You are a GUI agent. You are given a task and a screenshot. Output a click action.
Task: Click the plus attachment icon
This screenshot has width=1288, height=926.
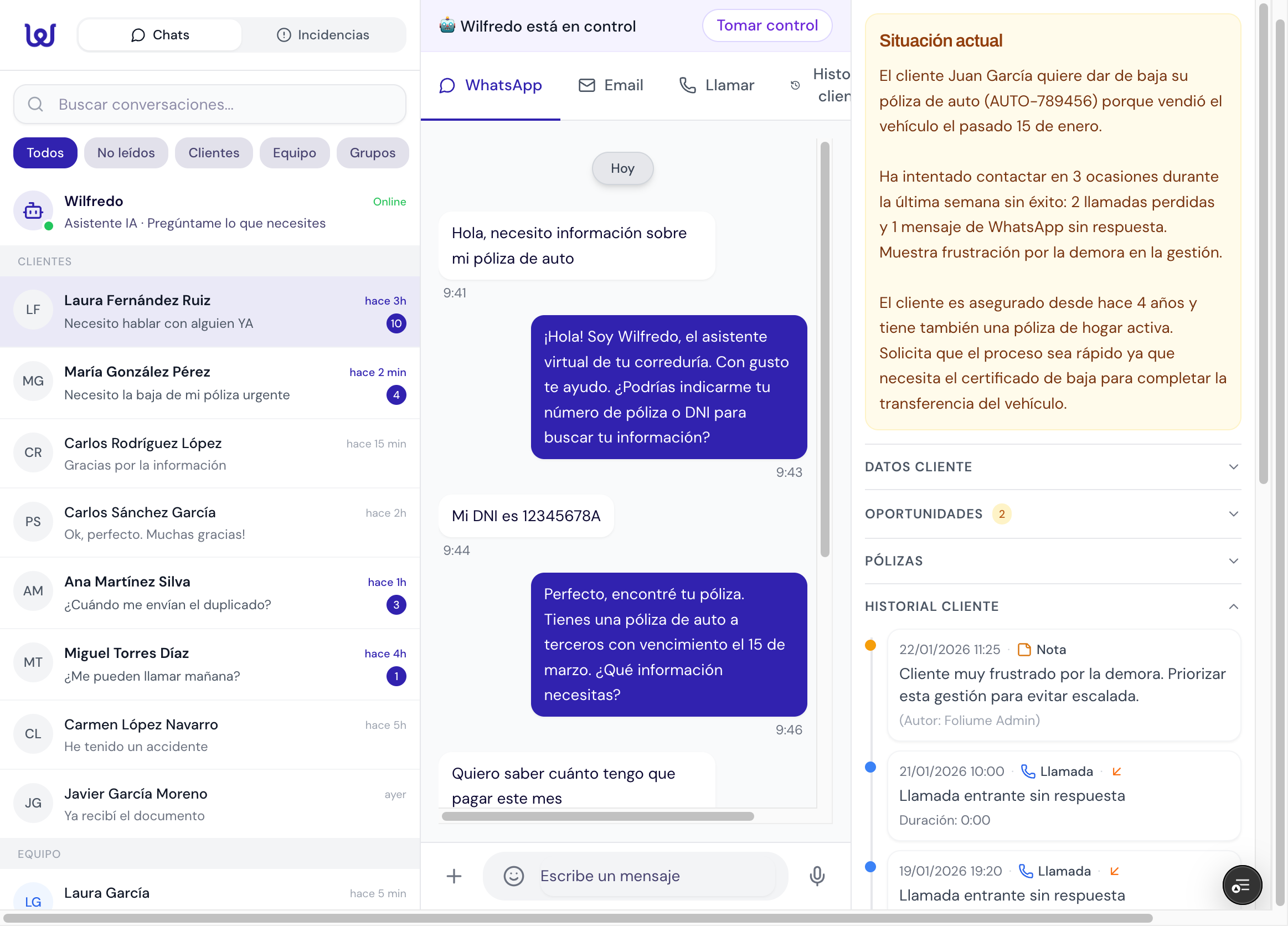[x=454, y=876]
